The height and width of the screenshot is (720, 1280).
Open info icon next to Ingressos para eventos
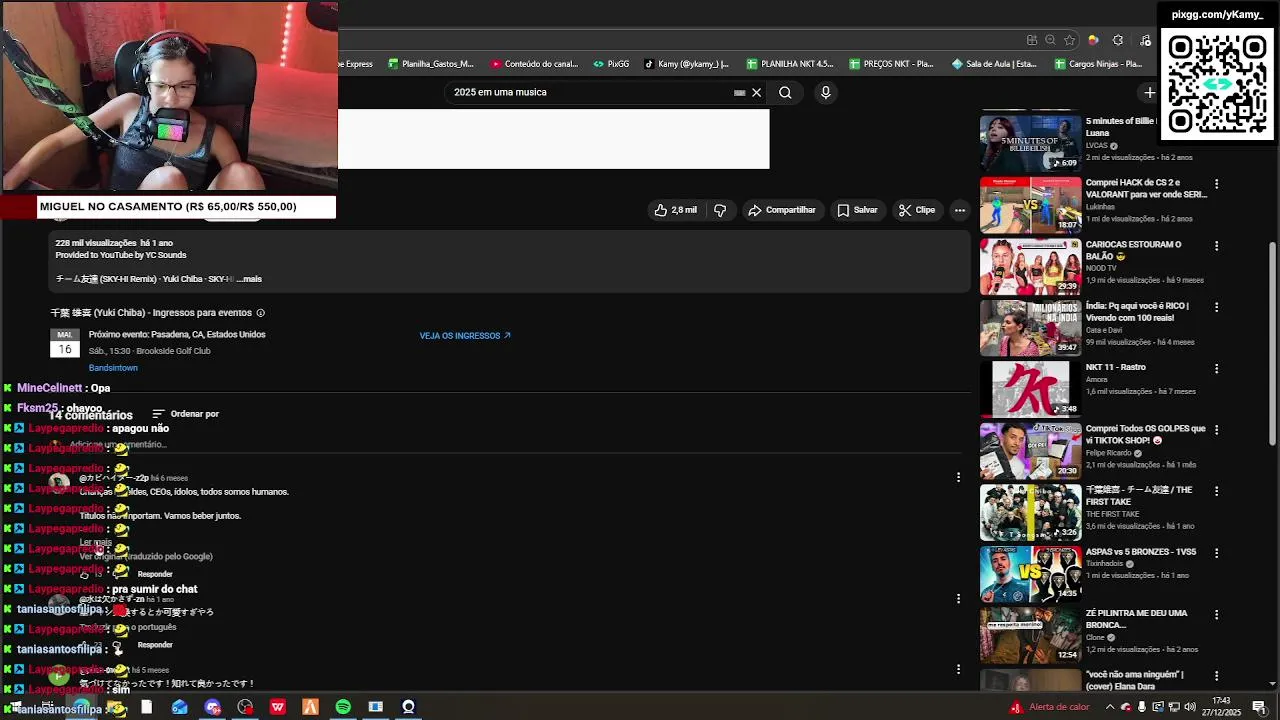(261, 313)
